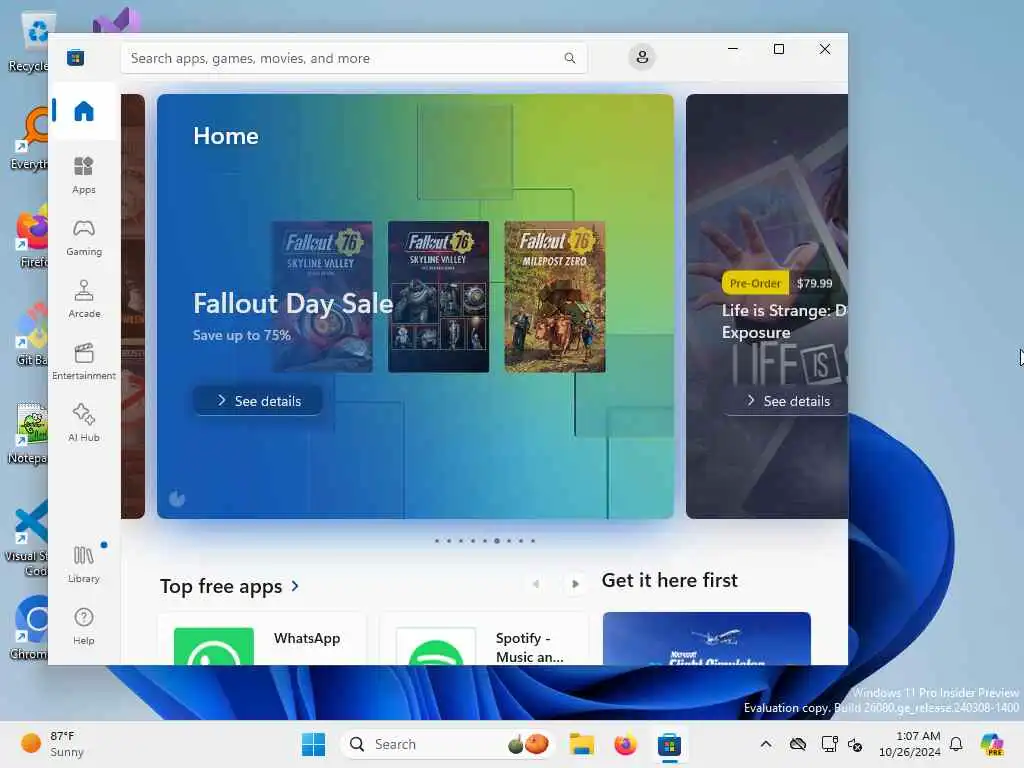Click the taskbar Search box

point(447,744)
